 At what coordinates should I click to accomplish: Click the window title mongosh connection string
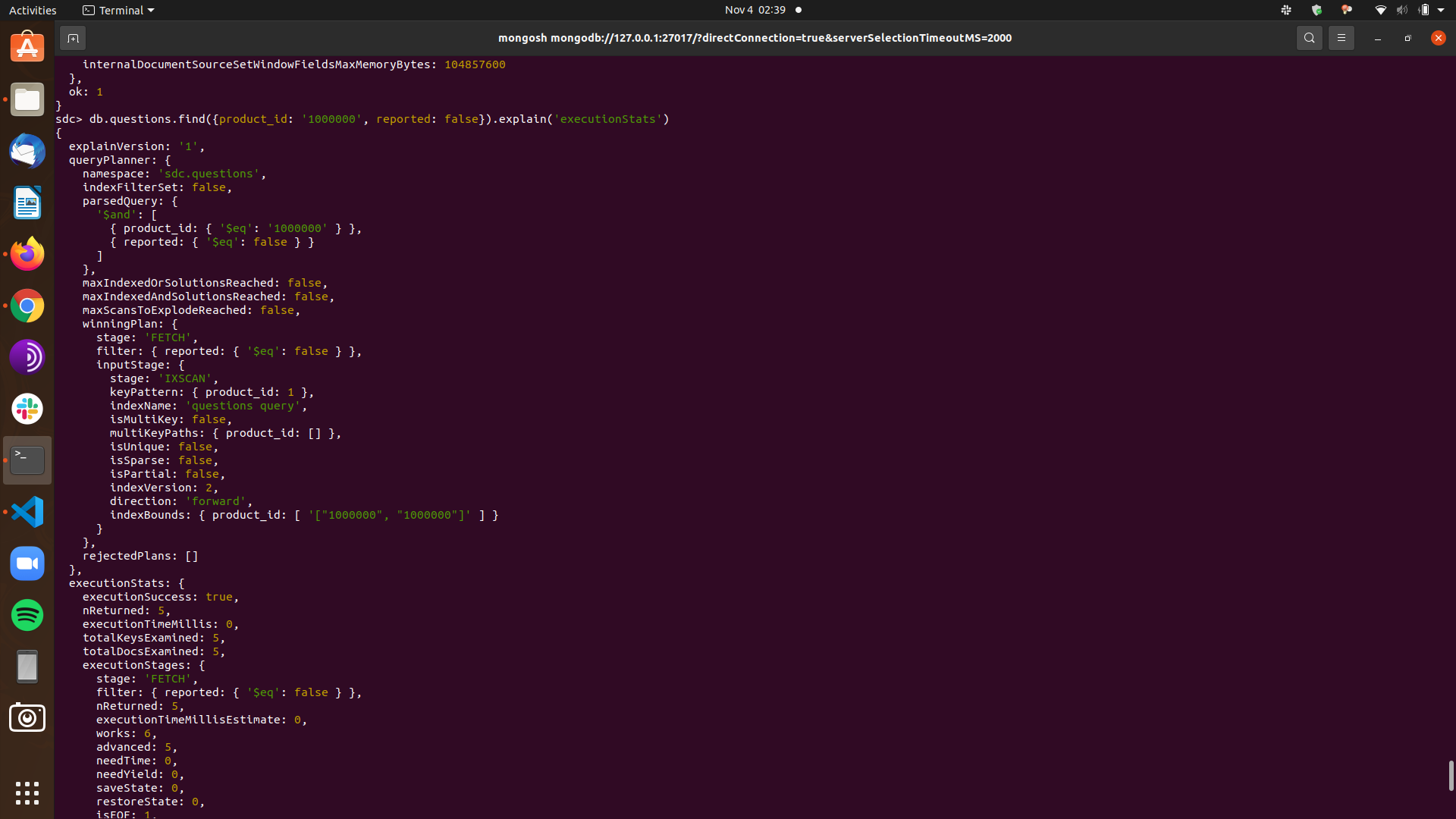(755, 38)
